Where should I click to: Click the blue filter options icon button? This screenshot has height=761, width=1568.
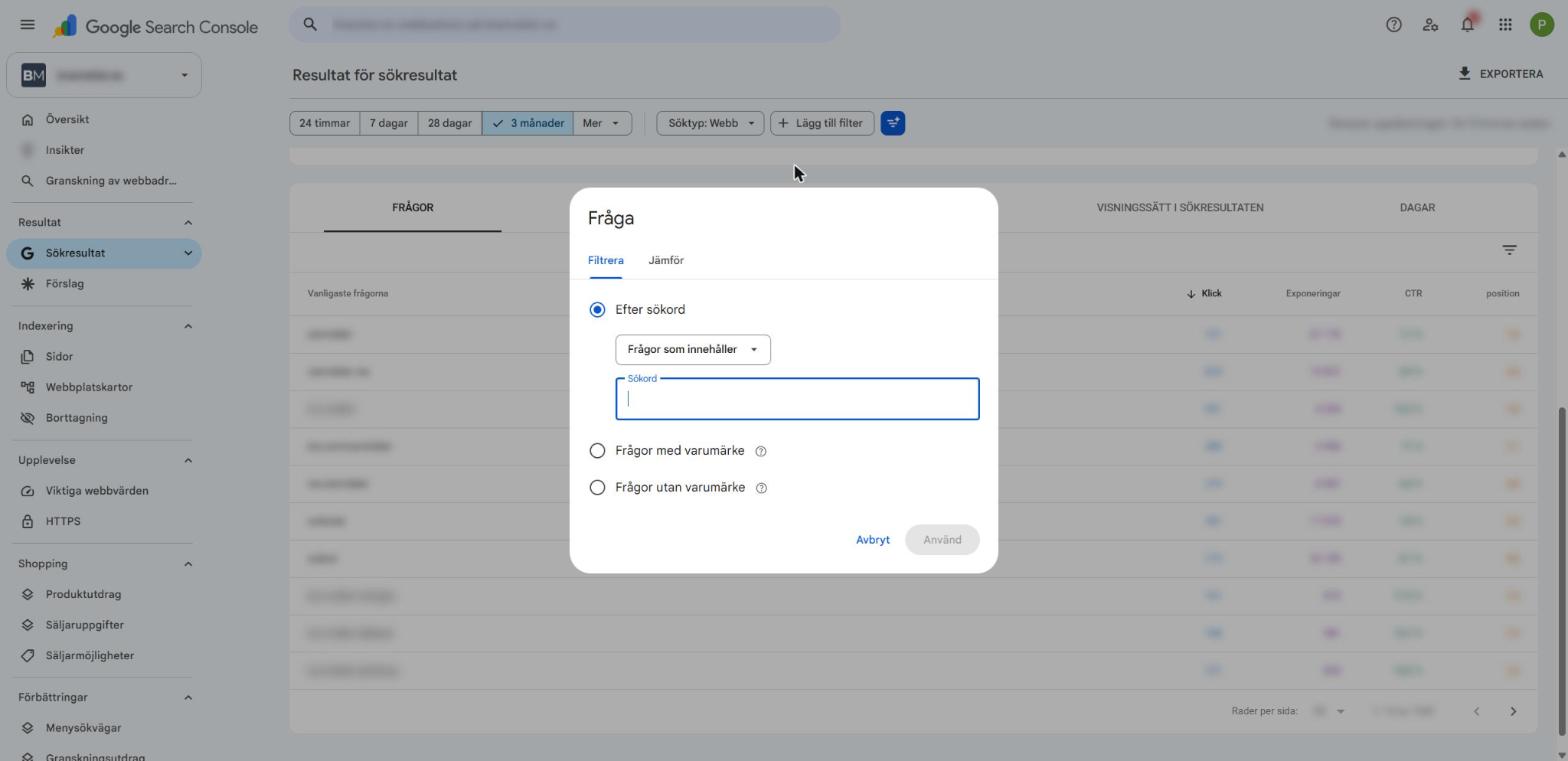892,123
